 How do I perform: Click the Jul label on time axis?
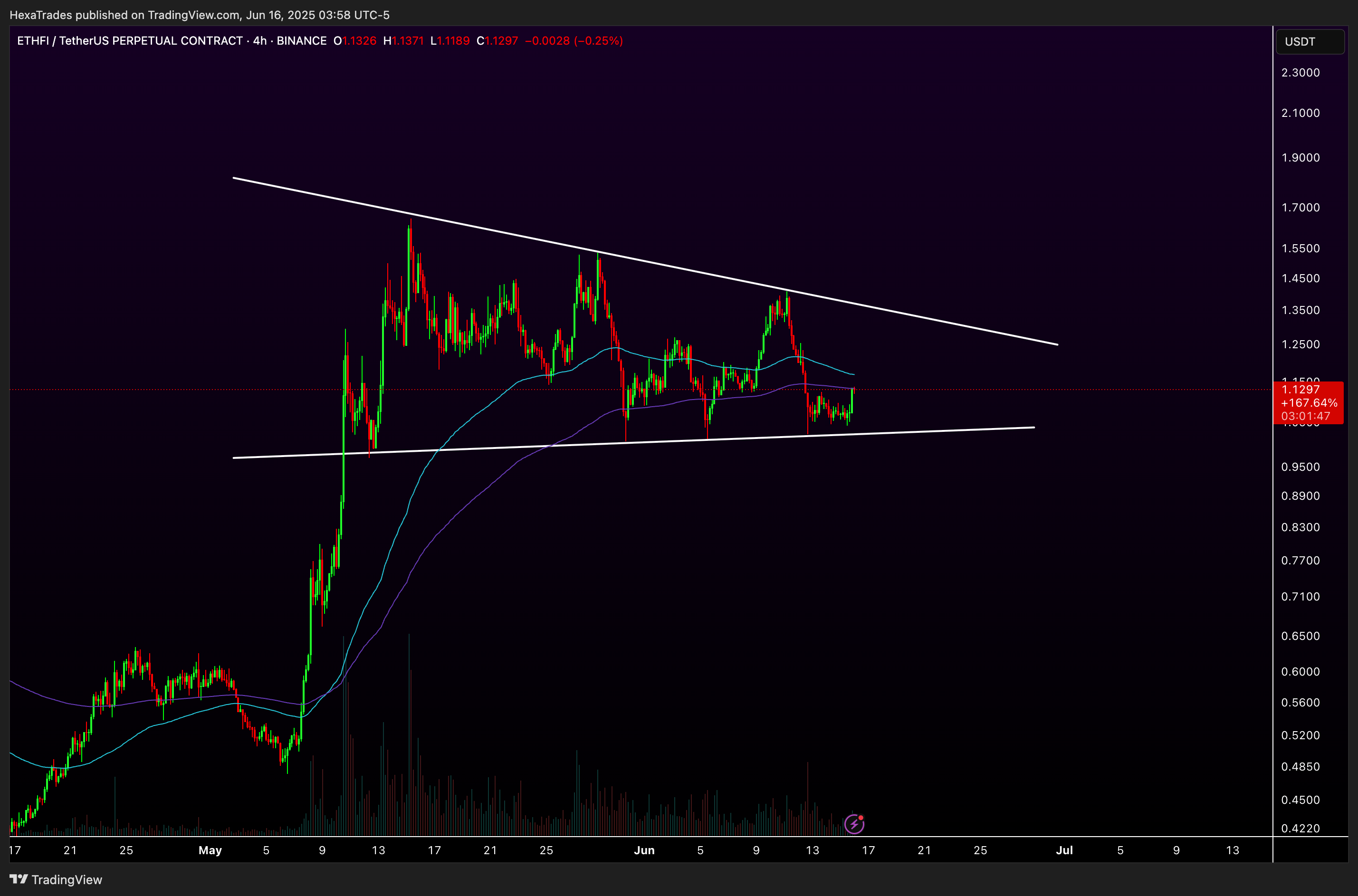click(x=1064, y=850)
